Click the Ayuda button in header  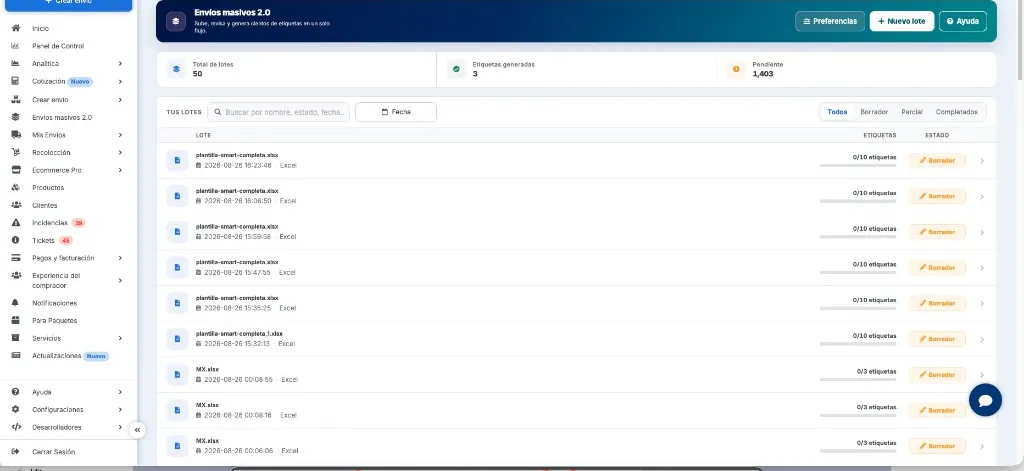(x=963, y=21)
